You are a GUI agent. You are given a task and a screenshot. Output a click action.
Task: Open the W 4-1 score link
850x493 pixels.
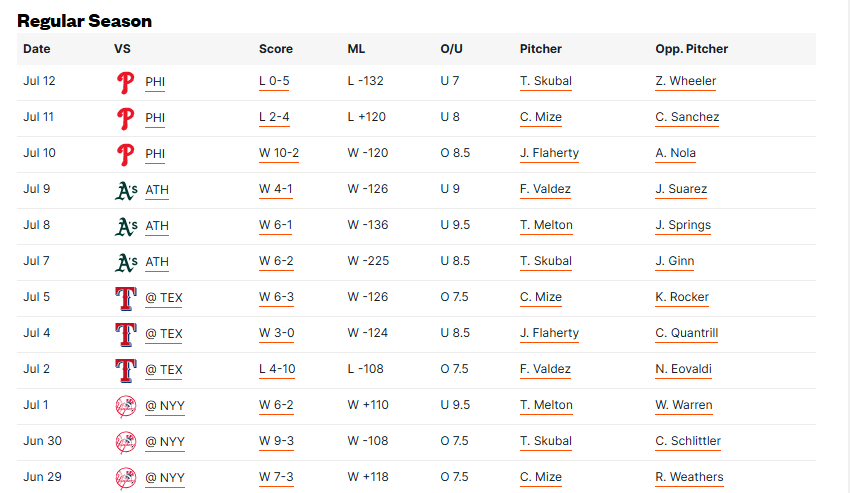coord(276,189)
